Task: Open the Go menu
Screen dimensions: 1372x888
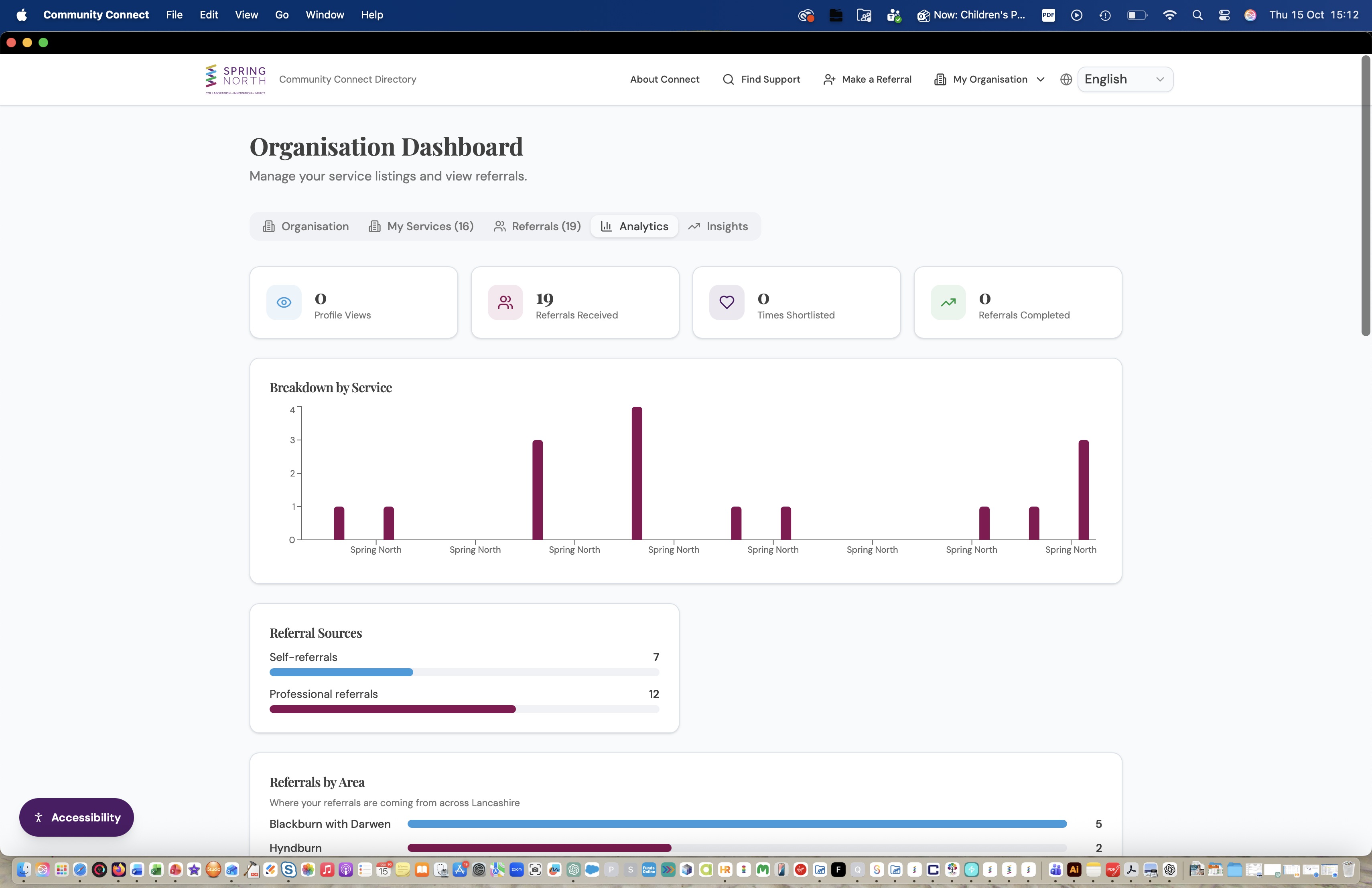Action: tap(282, 15)
